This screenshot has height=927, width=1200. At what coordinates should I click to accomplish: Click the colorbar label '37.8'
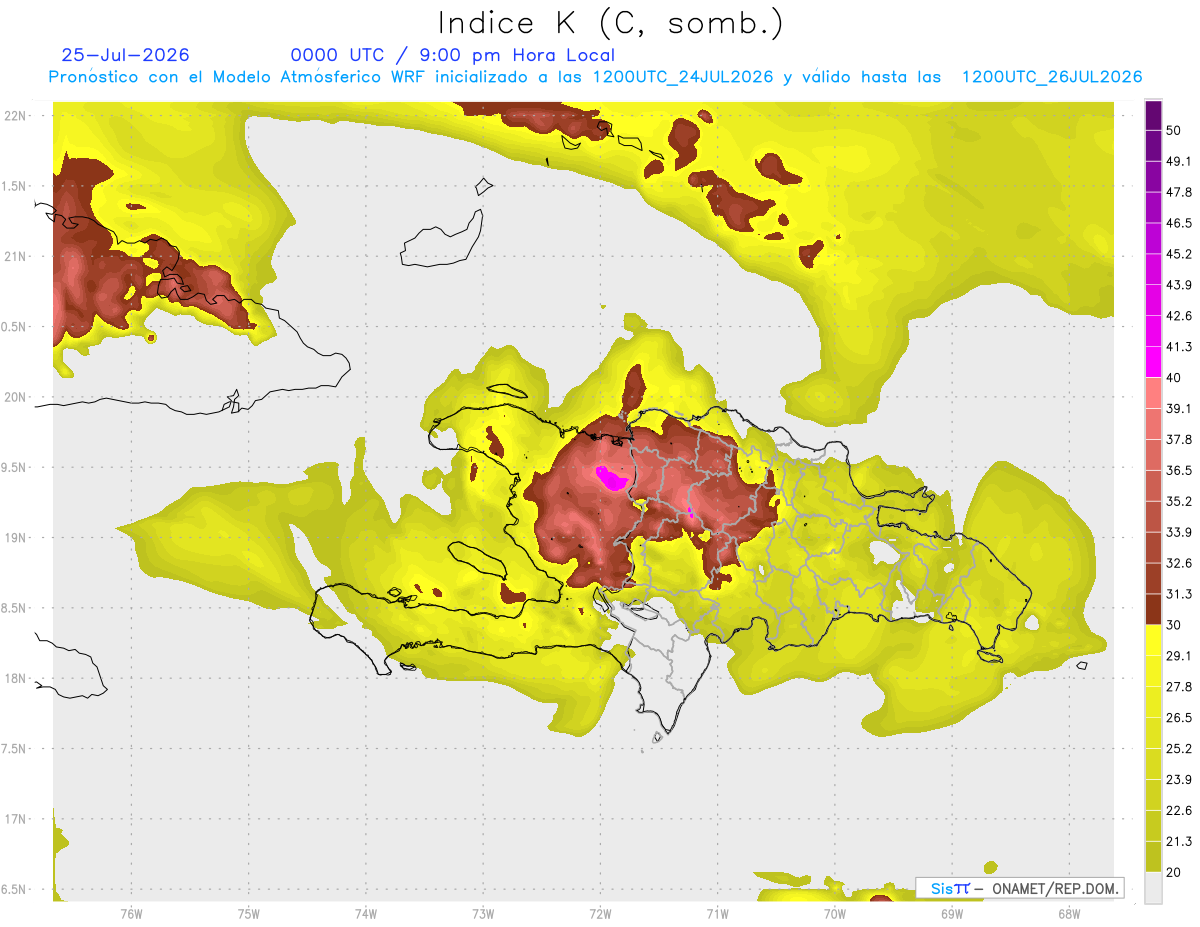pyautogui.click(x=1180, y=440)
